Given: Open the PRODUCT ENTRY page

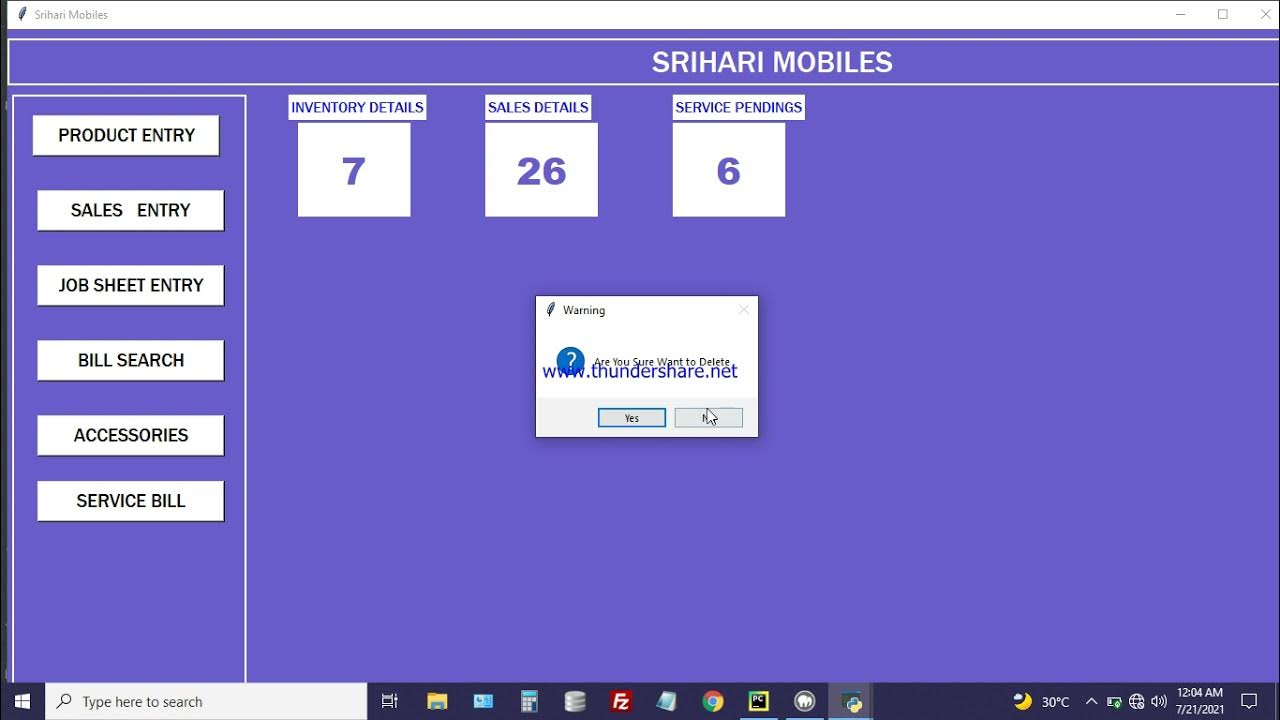Looking at the screenshot, I should pyautogui.click(x=126, y=135).
